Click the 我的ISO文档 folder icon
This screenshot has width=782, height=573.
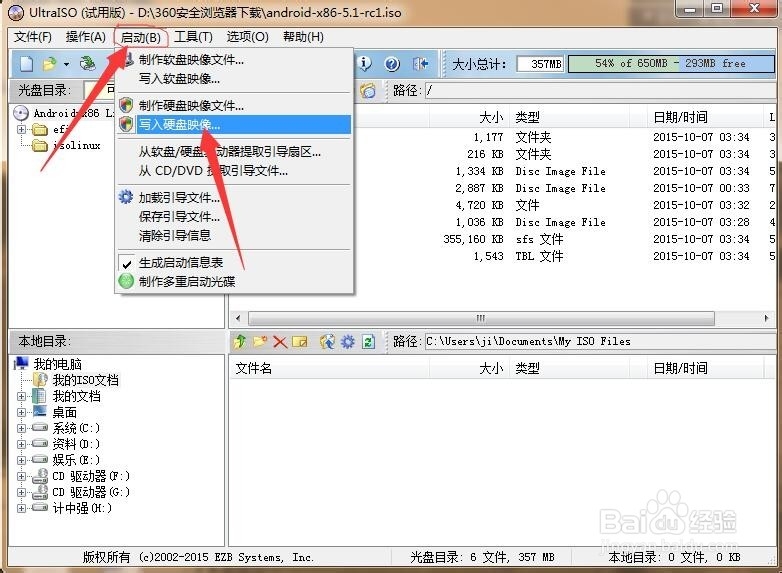point(40,380)
